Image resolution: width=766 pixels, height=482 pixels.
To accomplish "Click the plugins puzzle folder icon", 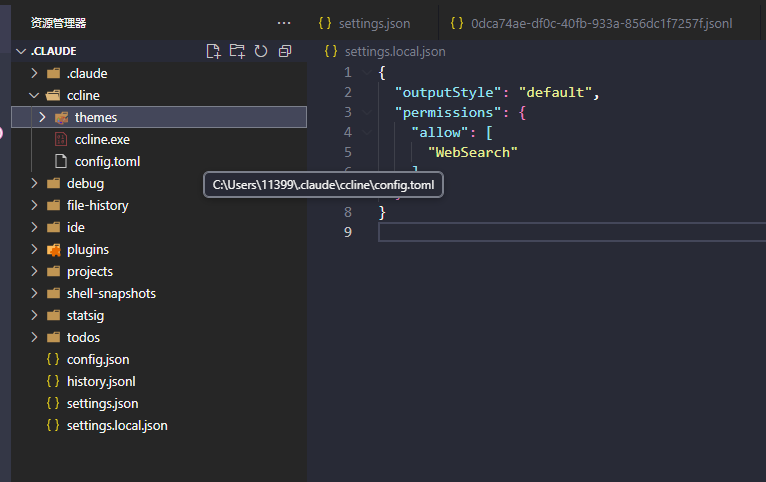I will (53, 250).
